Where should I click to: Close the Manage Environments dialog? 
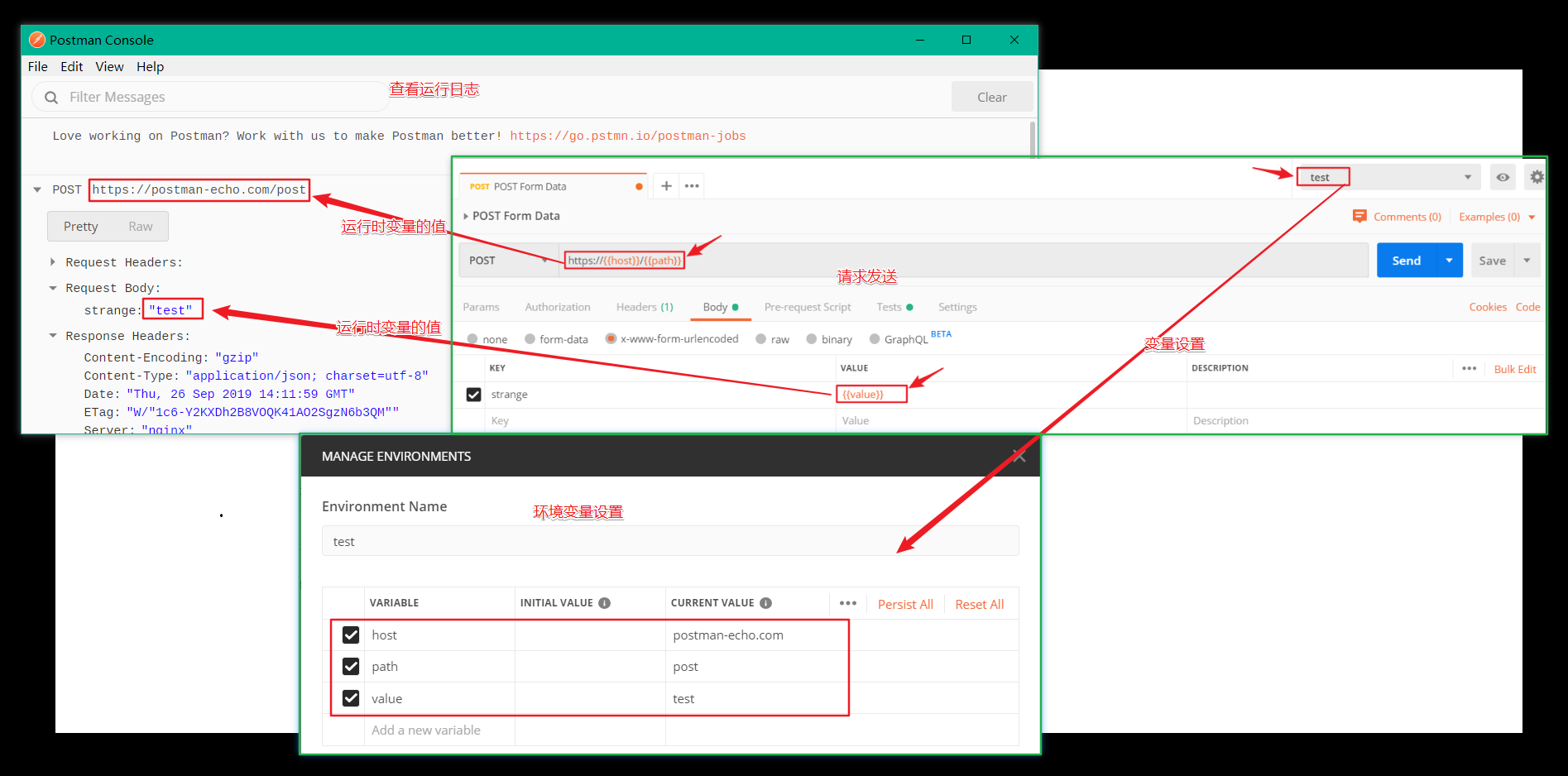click(x=1019, y=456)
